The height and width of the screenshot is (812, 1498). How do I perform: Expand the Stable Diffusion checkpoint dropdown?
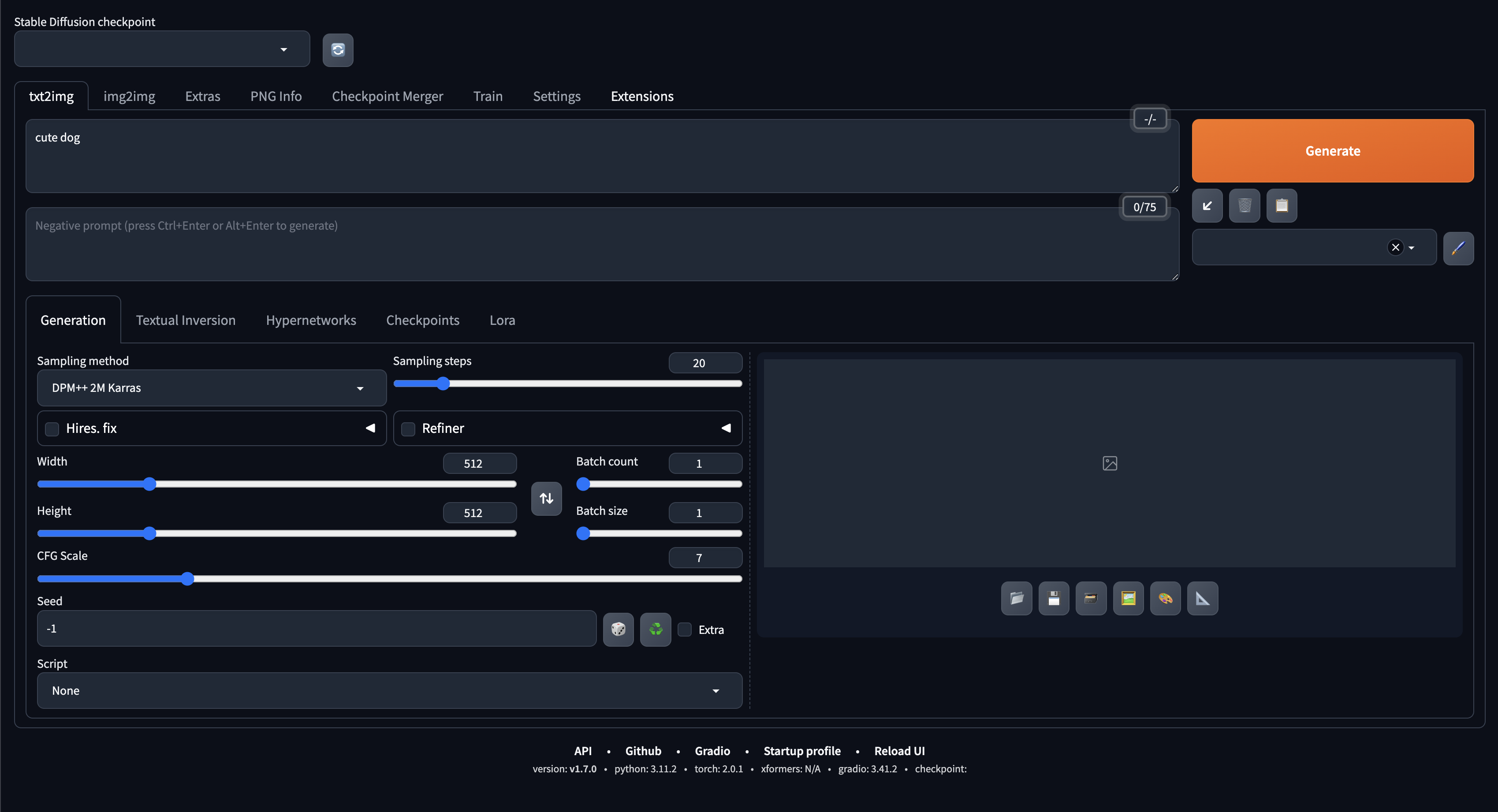[x=162, y=49]
